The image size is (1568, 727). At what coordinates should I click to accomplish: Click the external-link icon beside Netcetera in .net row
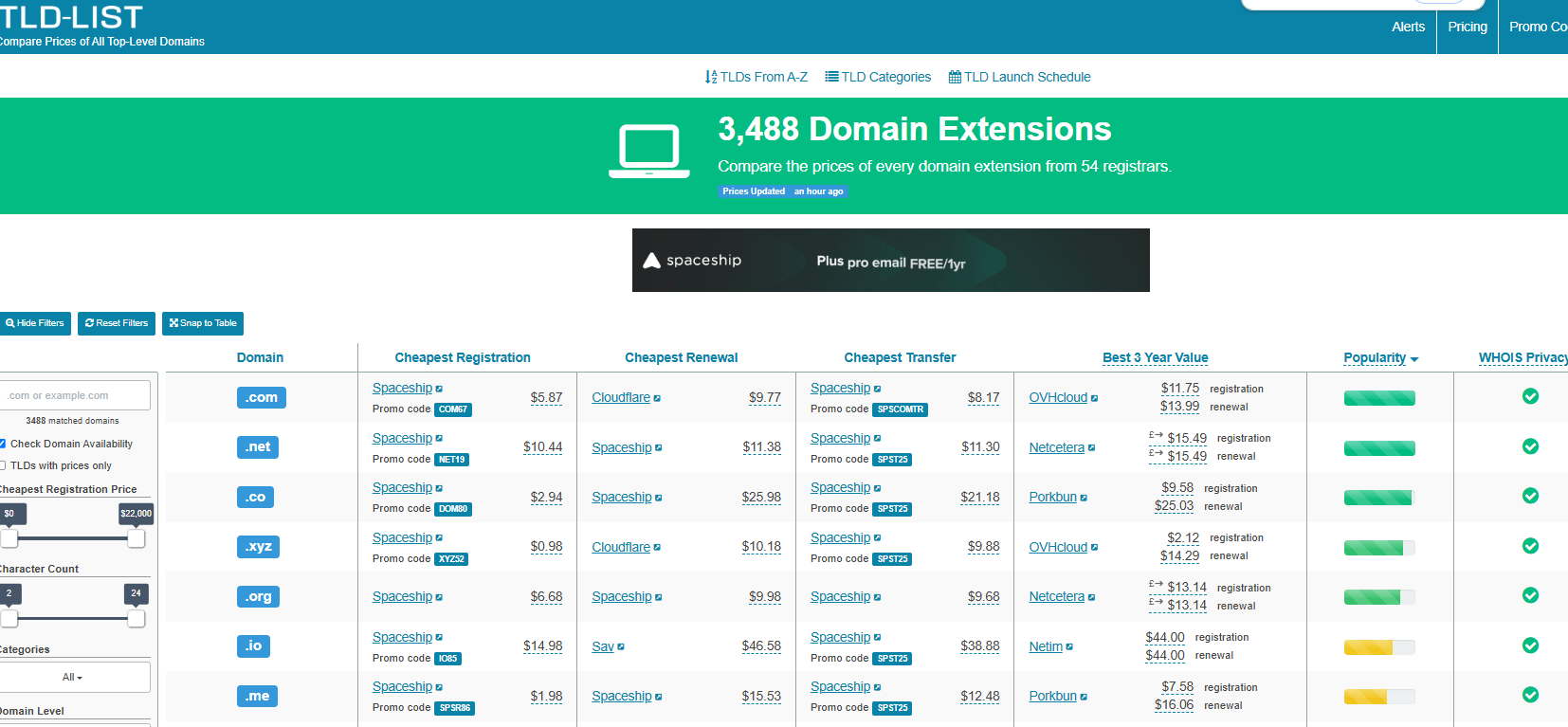point(1091,448)
